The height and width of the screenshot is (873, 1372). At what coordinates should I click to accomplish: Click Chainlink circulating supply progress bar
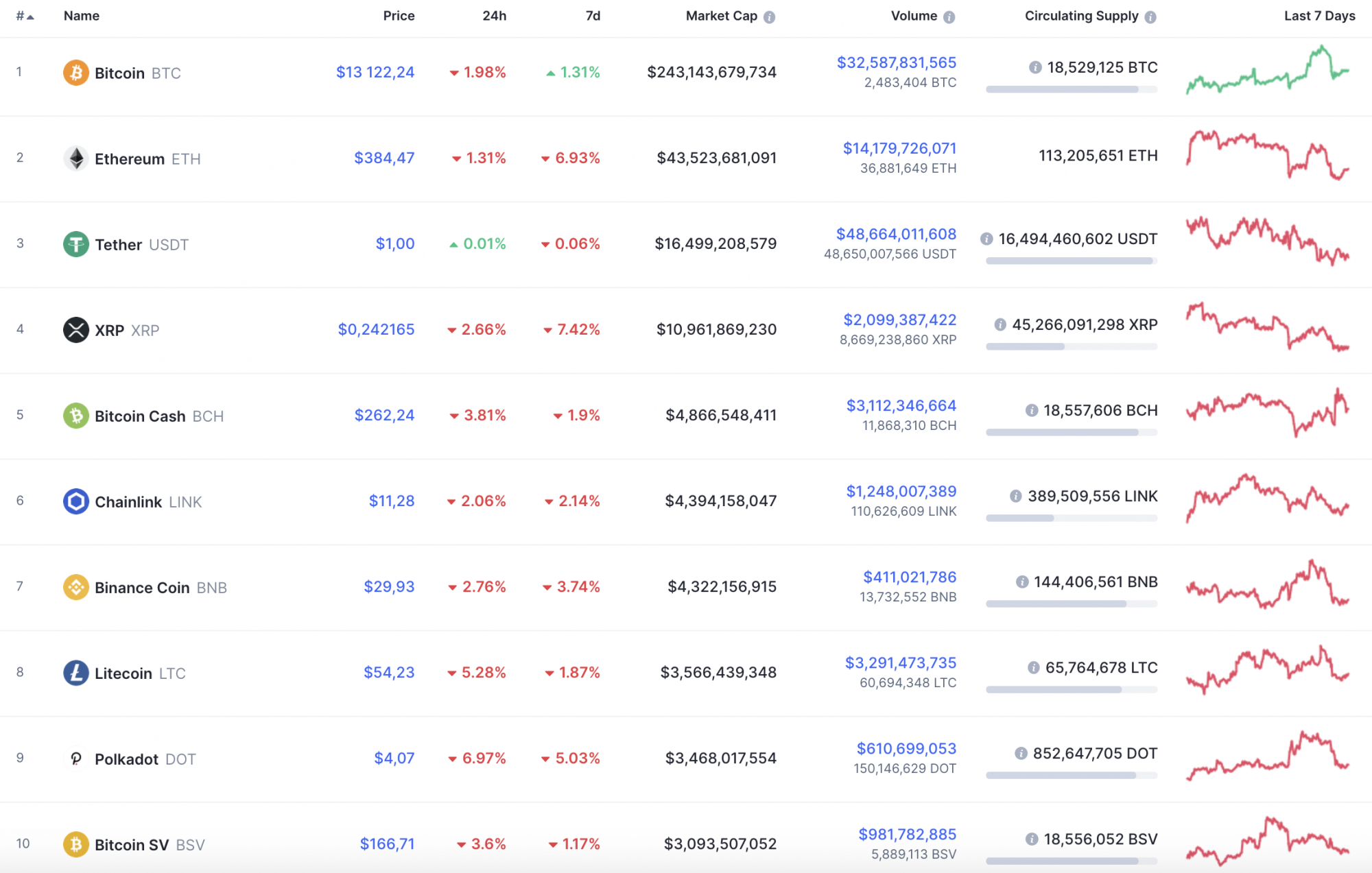(1072, 518)
